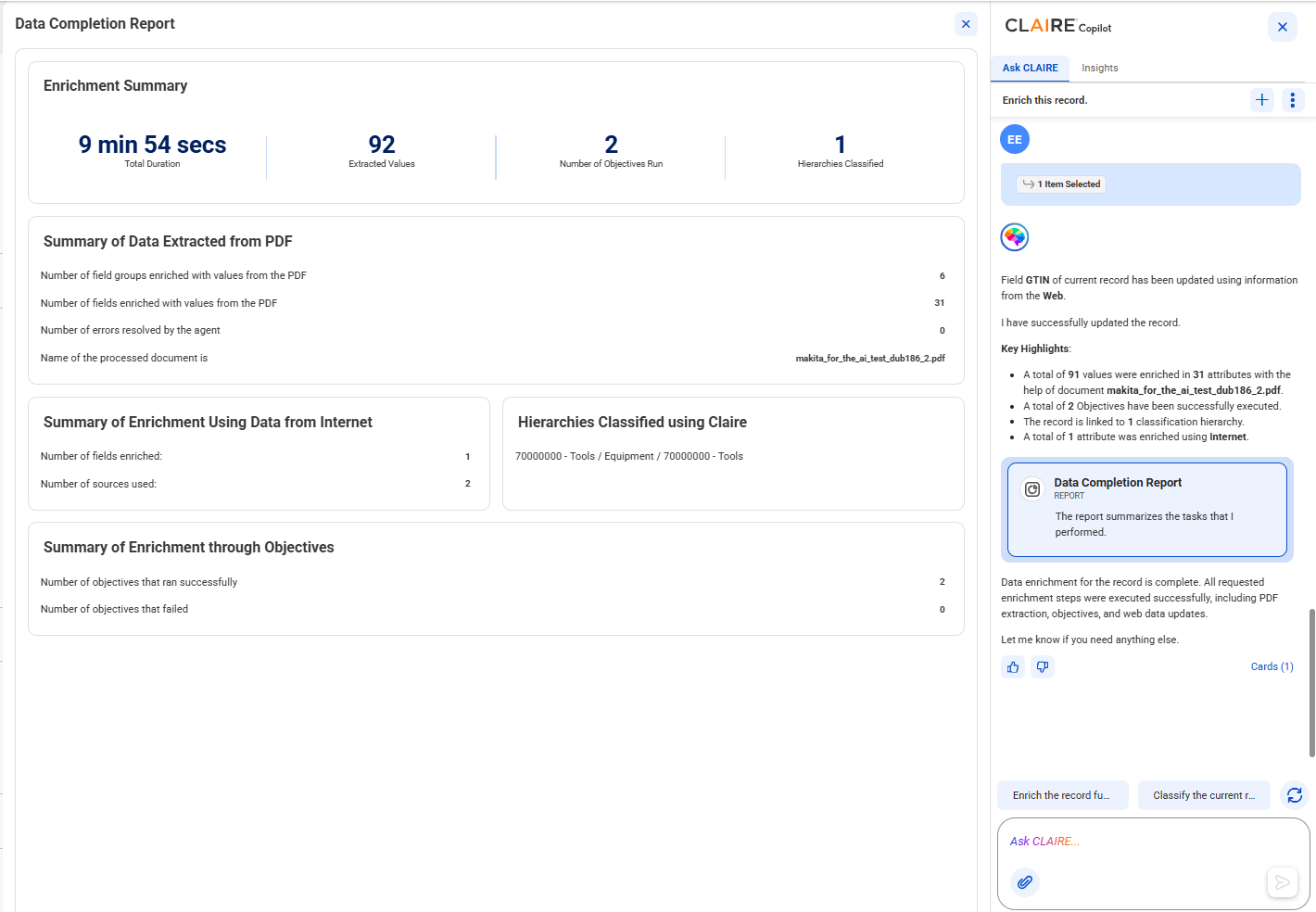
Task: Give a thumbs up to the response
Action: (1013, 666)
